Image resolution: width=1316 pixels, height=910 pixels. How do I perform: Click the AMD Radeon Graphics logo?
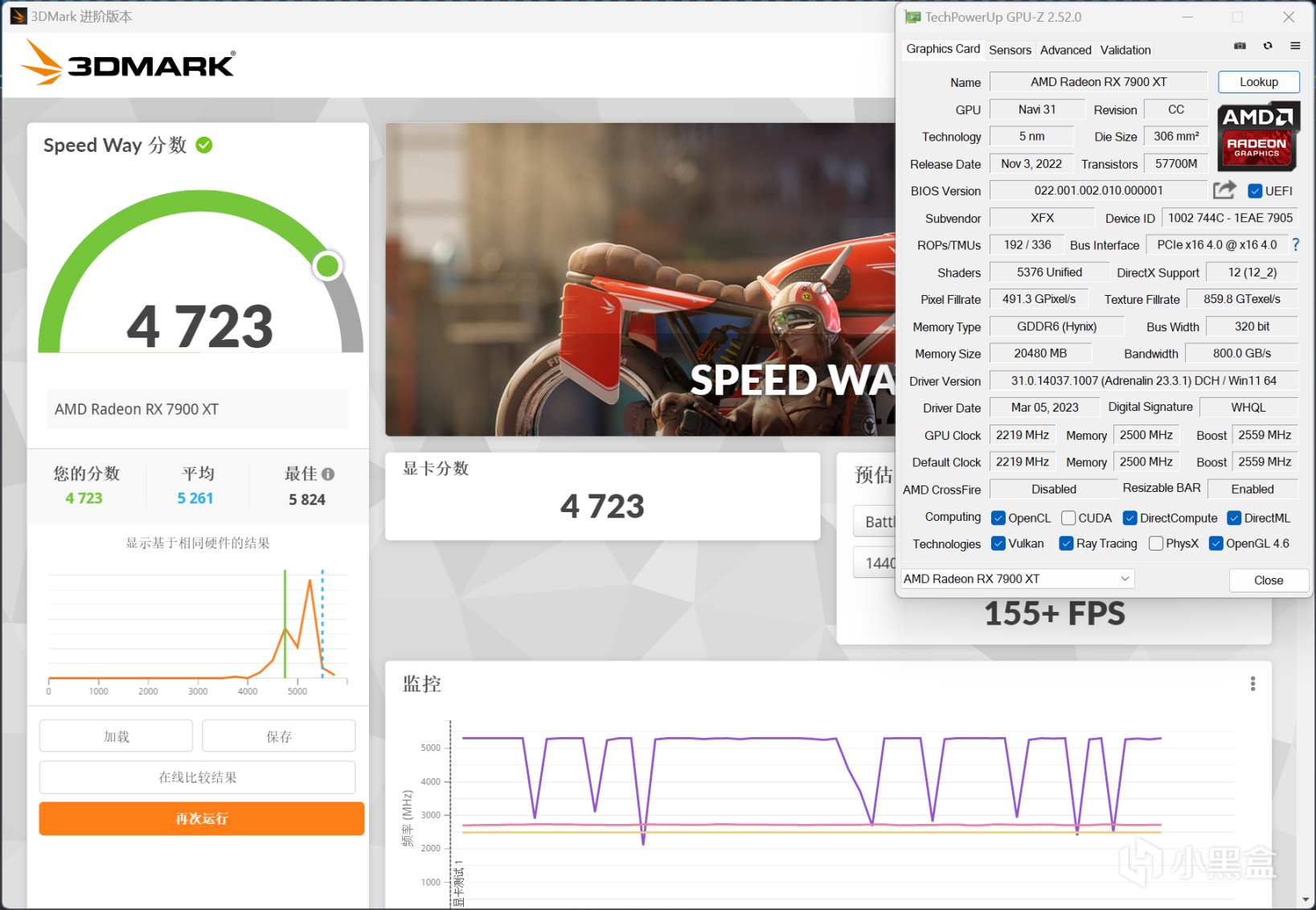click(x=1257, y=136)
